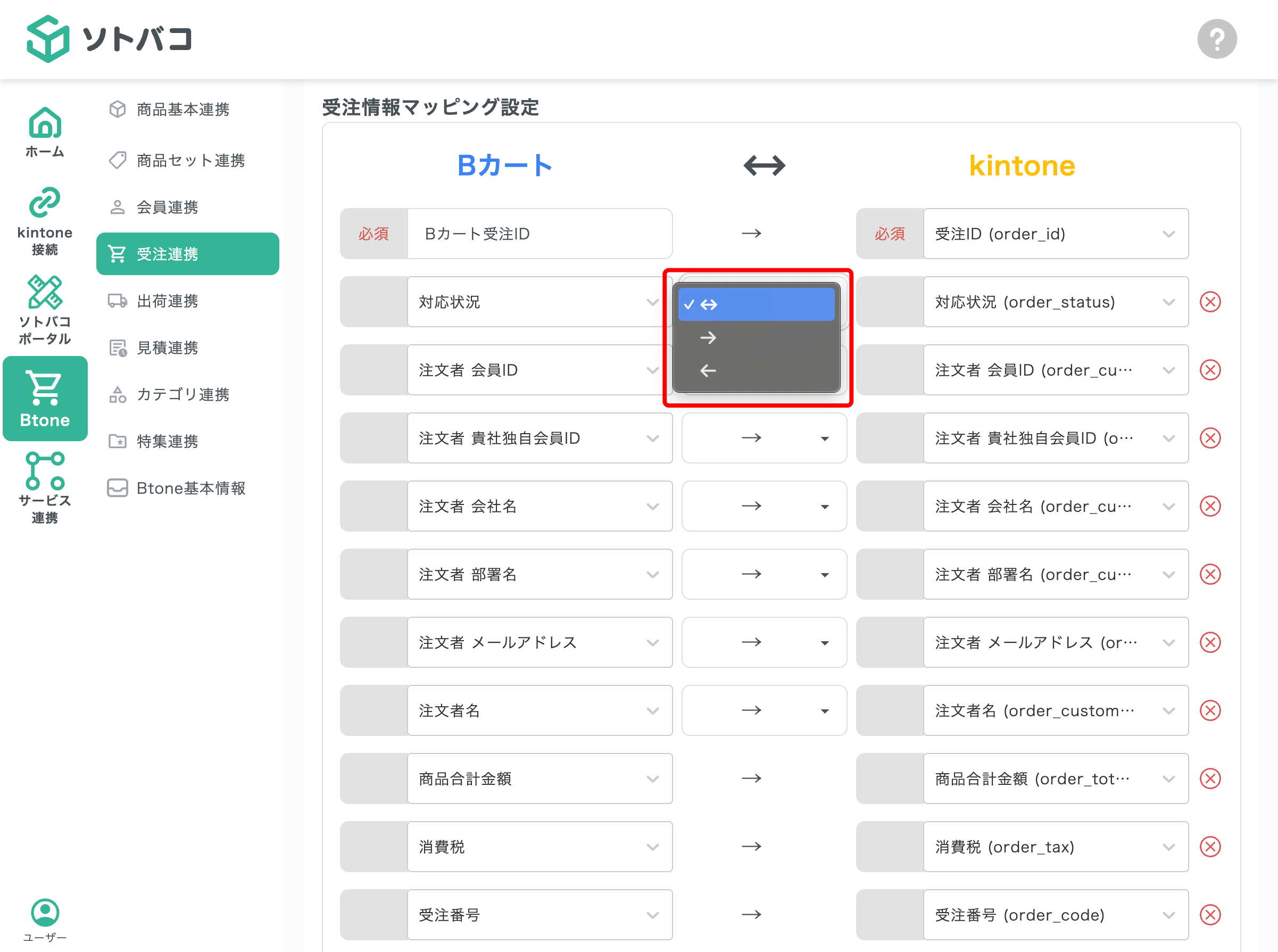The width and height of the screenshot is (1278, 952).
Task: Remove the 対応状況 mapping row
Action: coord(1210,302)
